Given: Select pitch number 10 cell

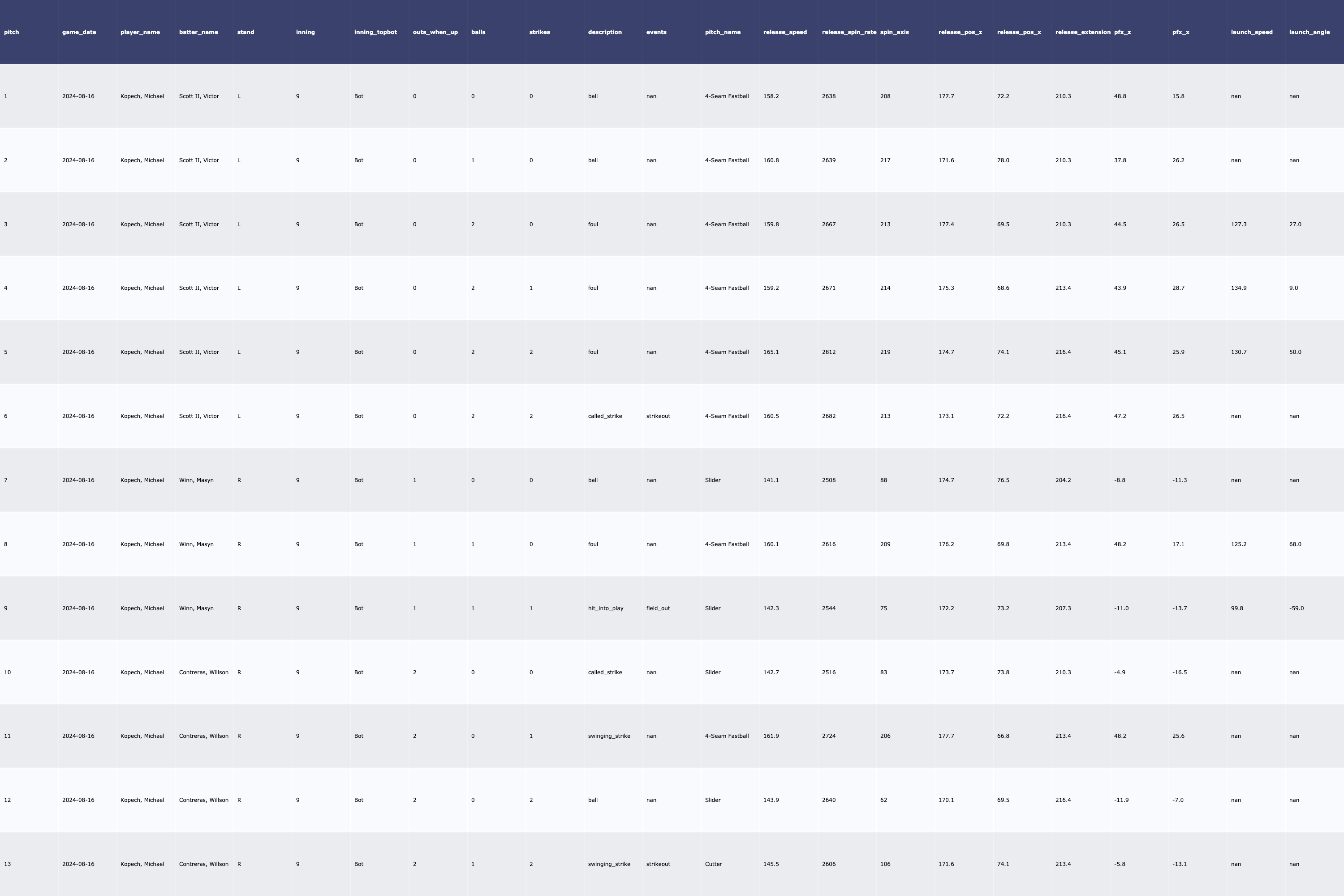Looking at the screenshot, I should point(8,672).
